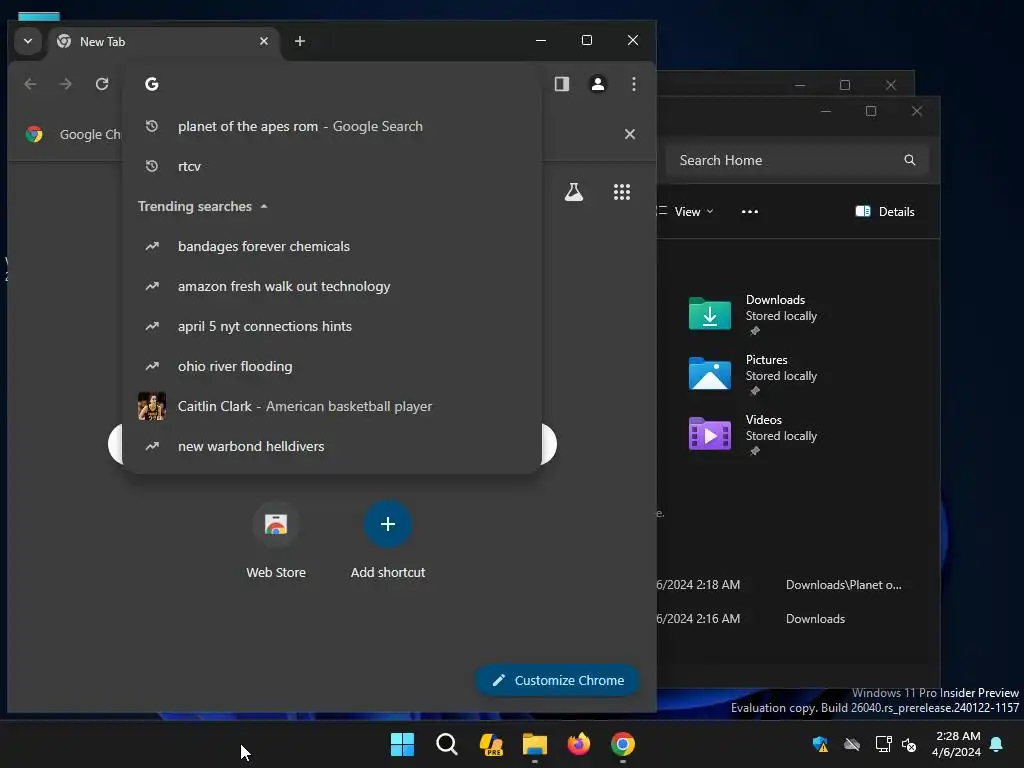Choose 'amazon fresh walk out technology' suggestion
Image resolution: width=1024 pixels, height=768 pixels.
point(332,286)
